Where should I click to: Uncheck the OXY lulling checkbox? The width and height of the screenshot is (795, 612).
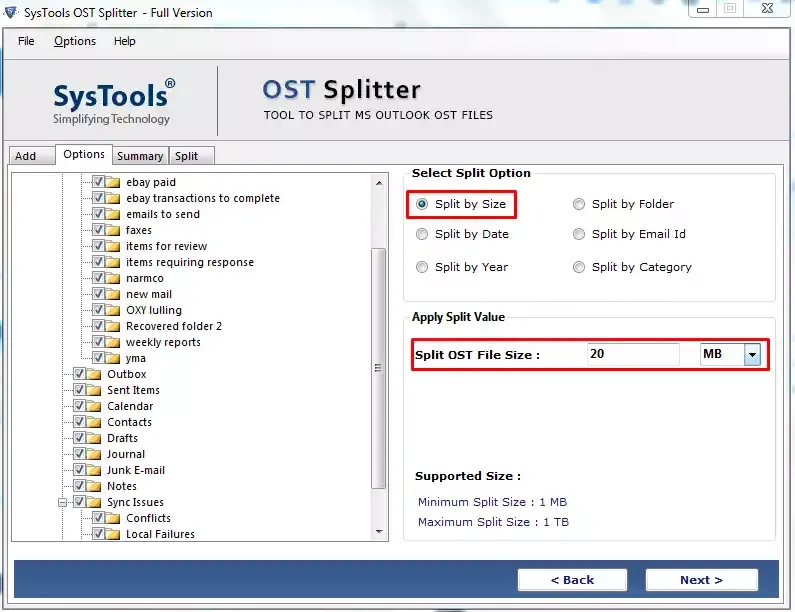(98, 309)
